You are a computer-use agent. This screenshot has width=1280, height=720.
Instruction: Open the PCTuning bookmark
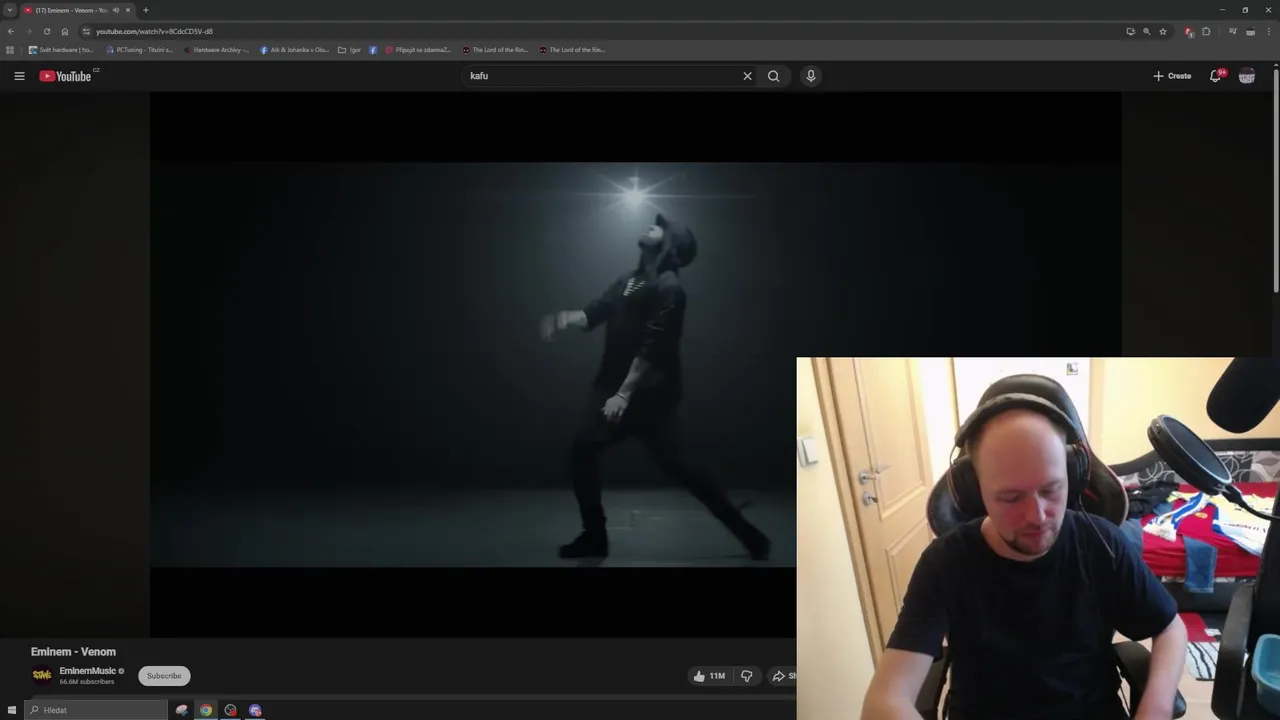[x=140, y=49]
